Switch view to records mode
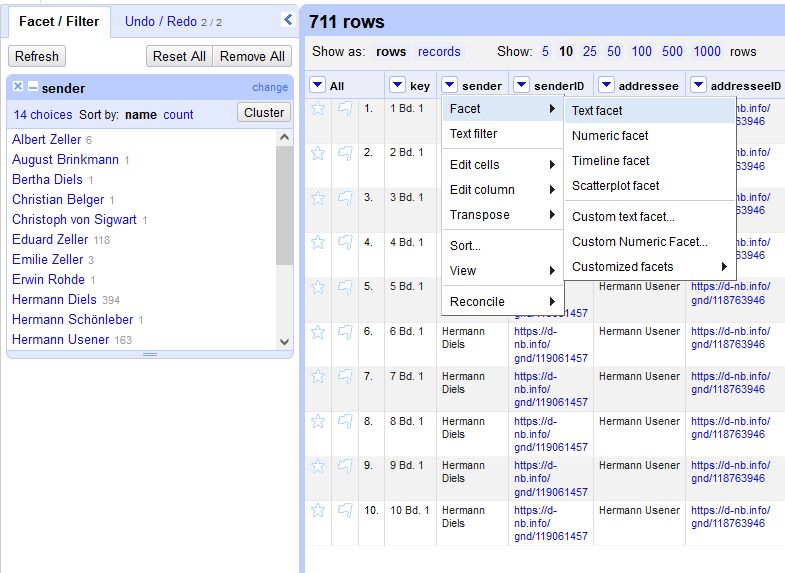The height and width of the screenshot is (573, 785). click(x=439, y=51)
